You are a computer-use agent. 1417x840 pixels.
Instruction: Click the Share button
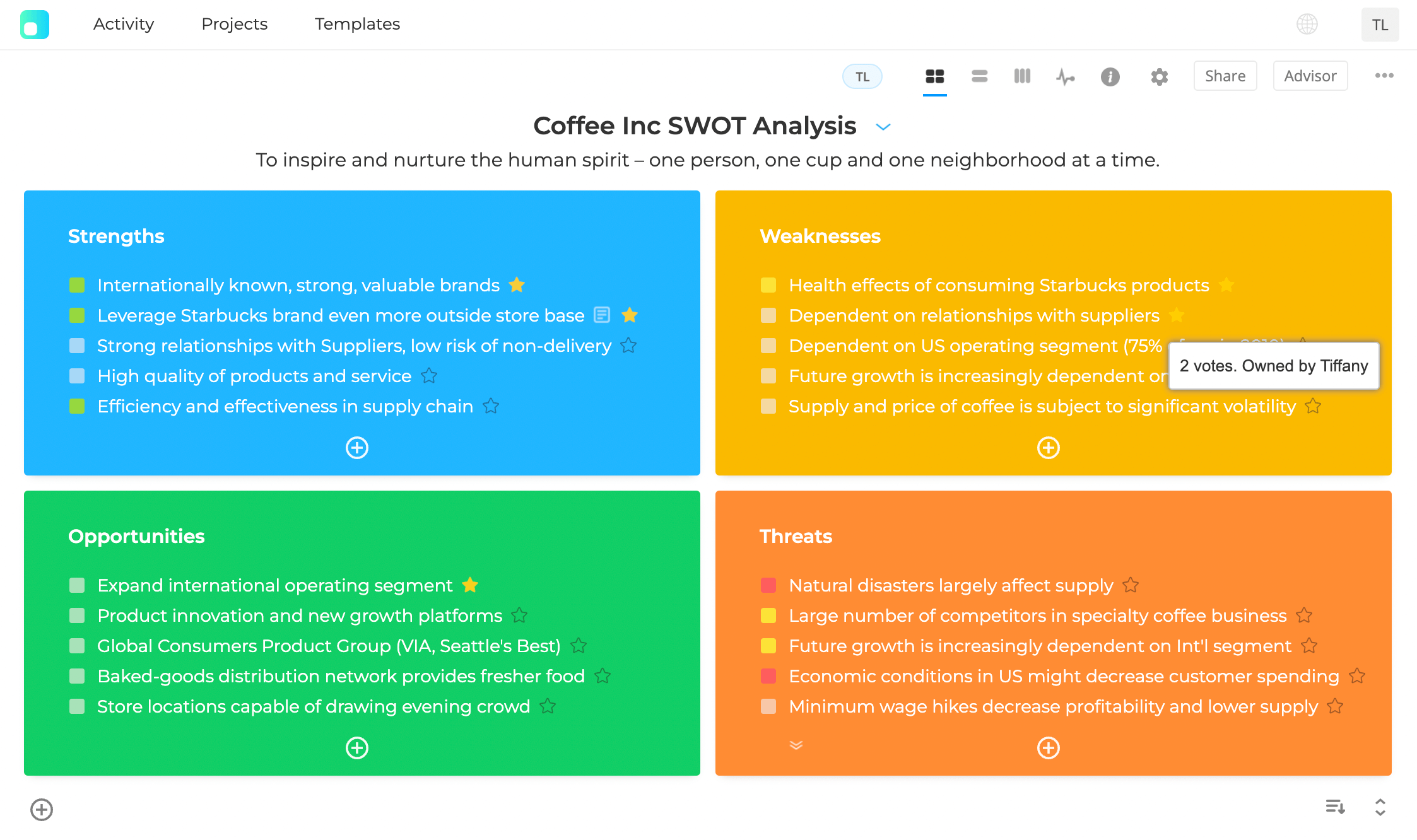click(1225, 76)
